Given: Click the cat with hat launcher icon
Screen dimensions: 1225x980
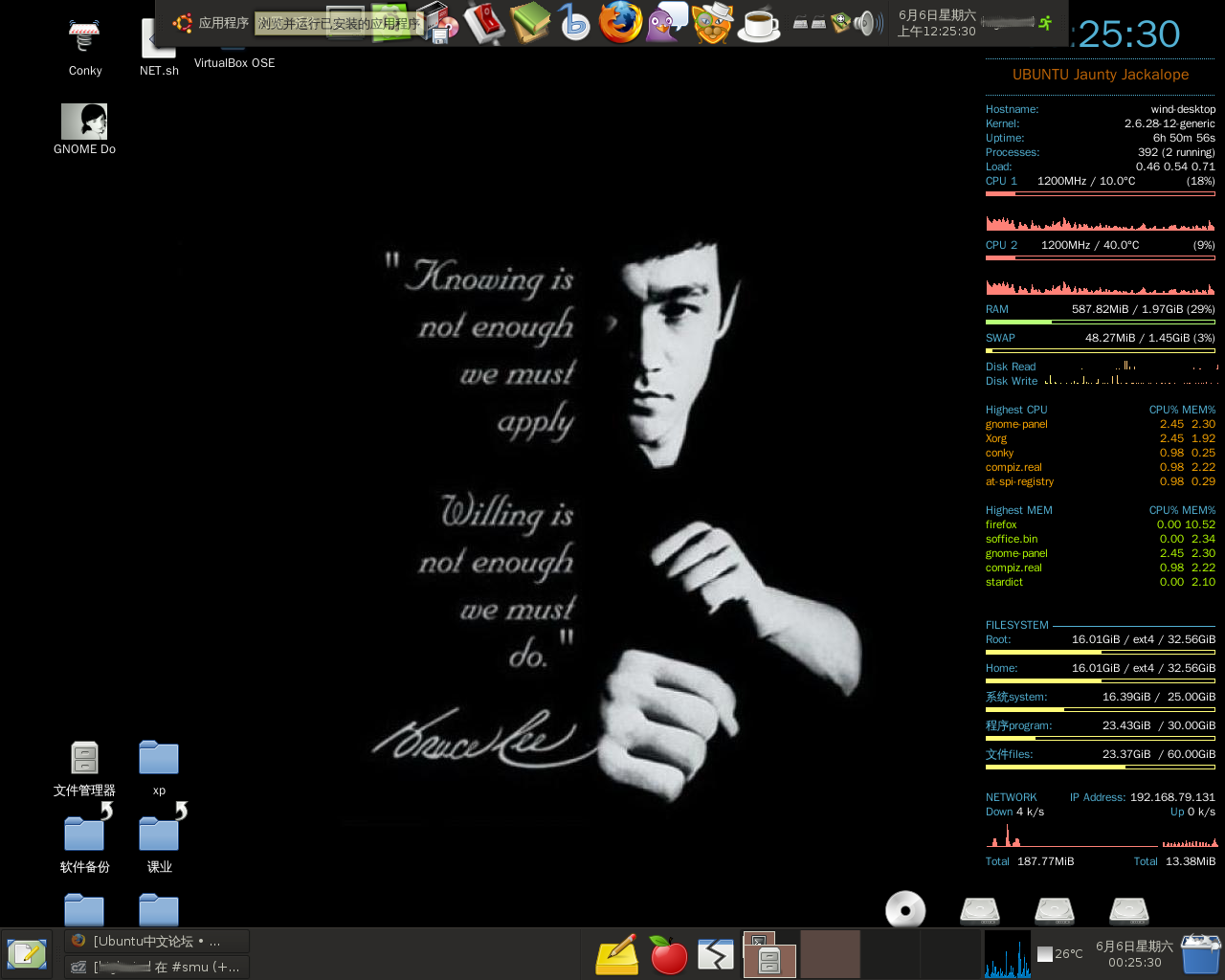Looking at the screenshot, I should [712, 23].
